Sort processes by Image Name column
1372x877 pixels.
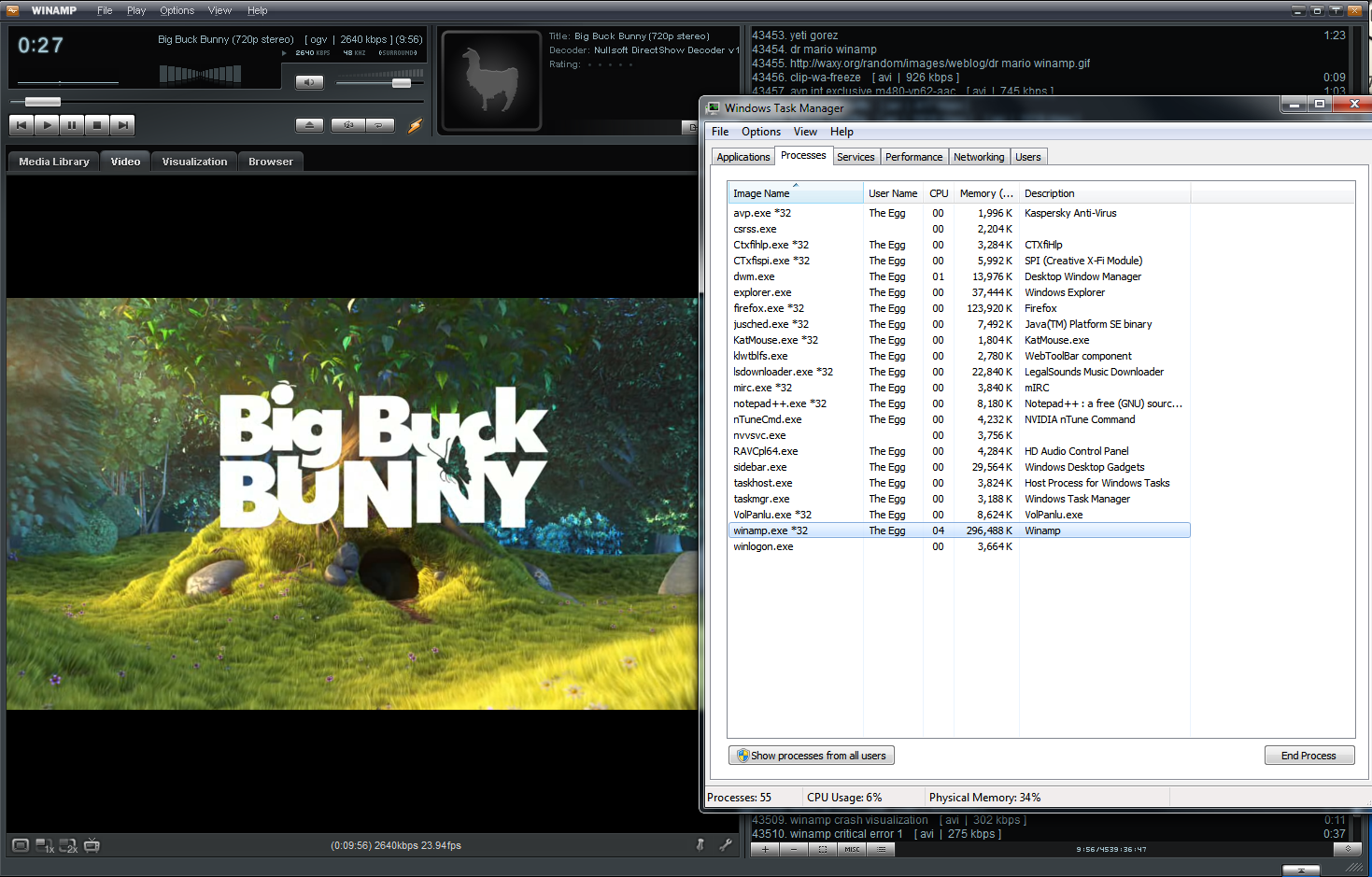click(x=796, y=193)
